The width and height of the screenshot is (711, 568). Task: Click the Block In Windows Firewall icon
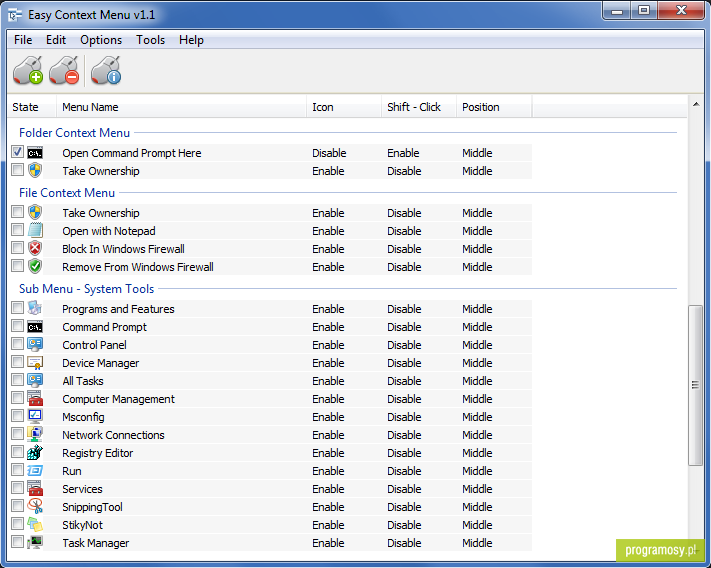pos(35,249)
